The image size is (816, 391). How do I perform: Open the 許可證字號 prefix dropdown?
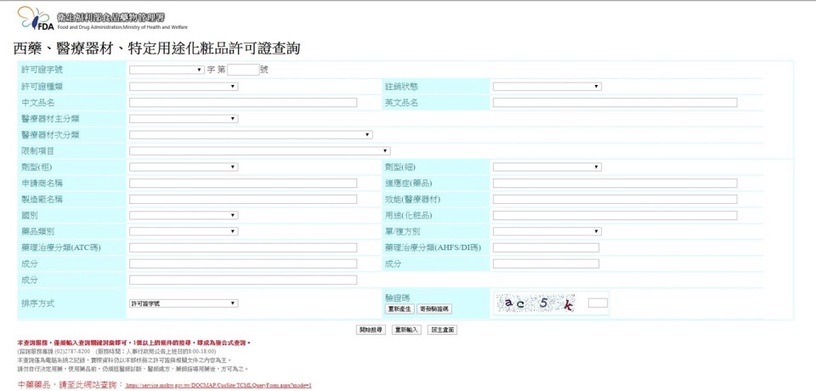pyautogui.click(x=167, y=70)
